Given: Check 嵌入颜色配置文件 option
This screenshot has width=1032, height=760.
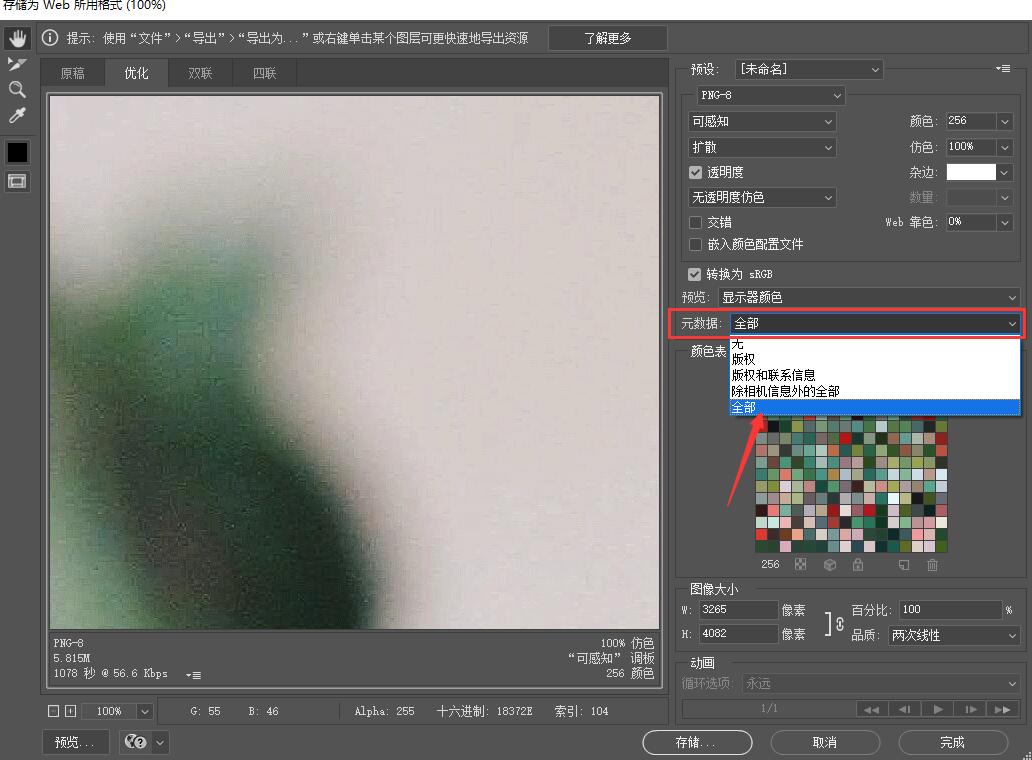Looking at the screenshot, I should pos(695,244).
